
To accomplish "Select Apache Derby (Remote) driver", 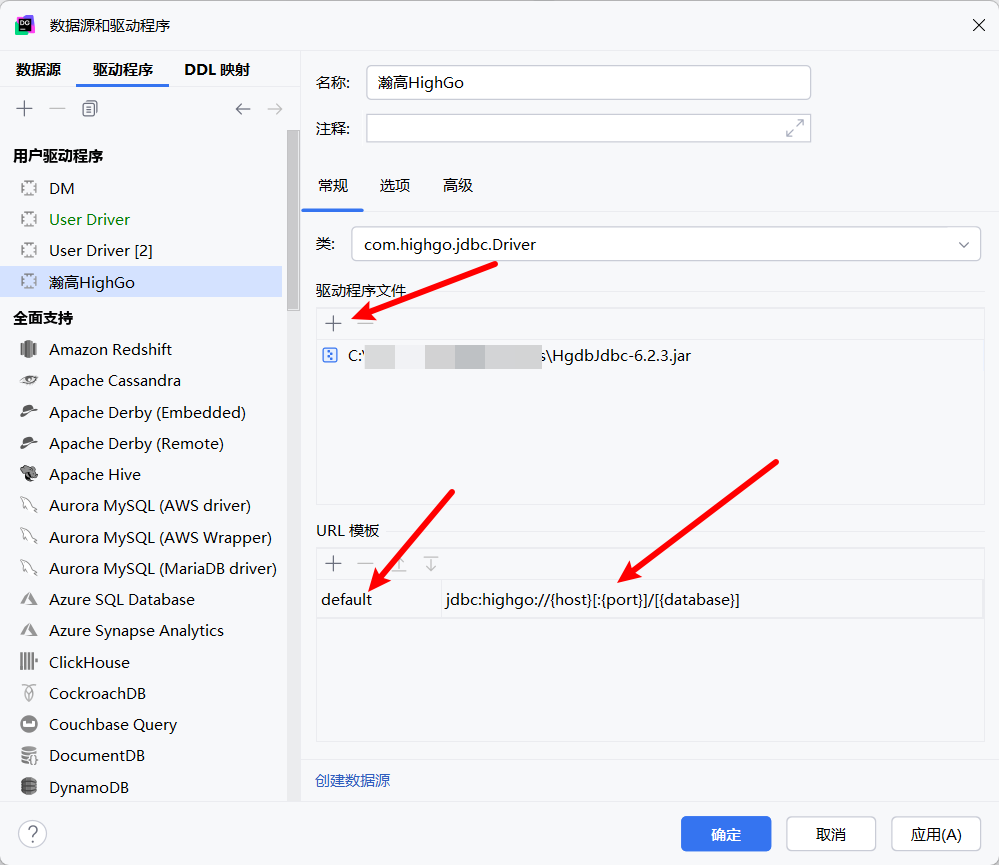I will pyautogui.click(x=141, y=443).
